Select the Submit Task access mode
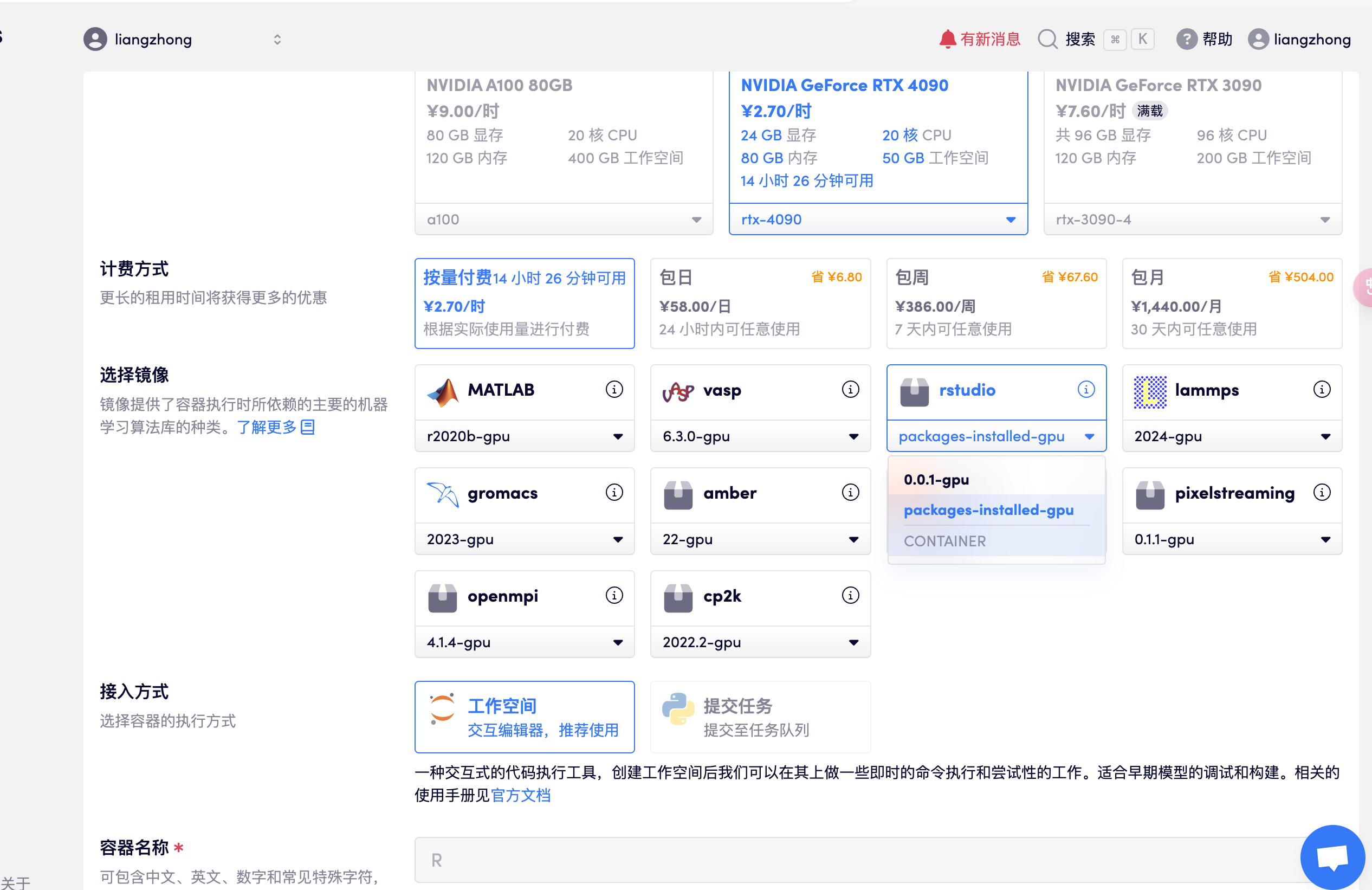Image resolution: width=1372 pixels, height=890 pixels. [760, 717]
